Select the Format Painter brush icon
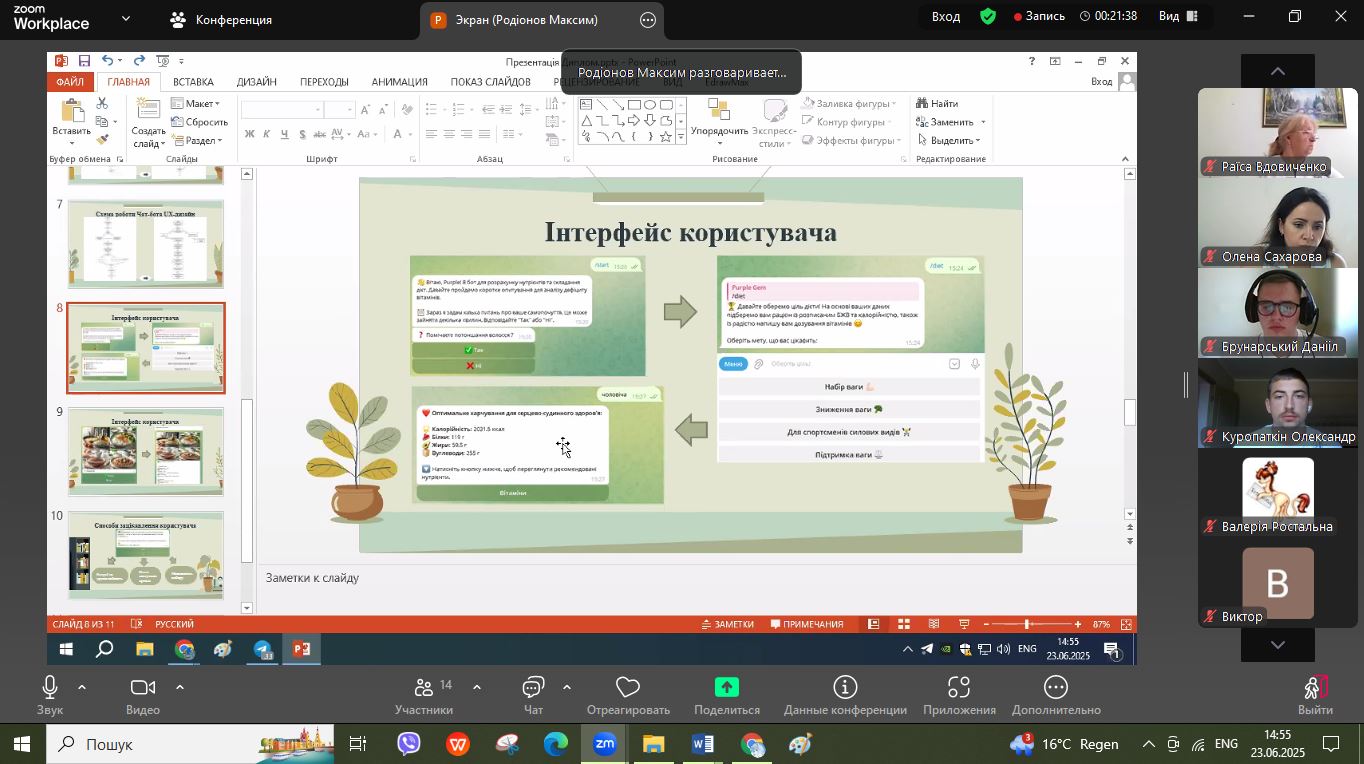This screenshot has height=764, width=1364. tap(102, 140)
